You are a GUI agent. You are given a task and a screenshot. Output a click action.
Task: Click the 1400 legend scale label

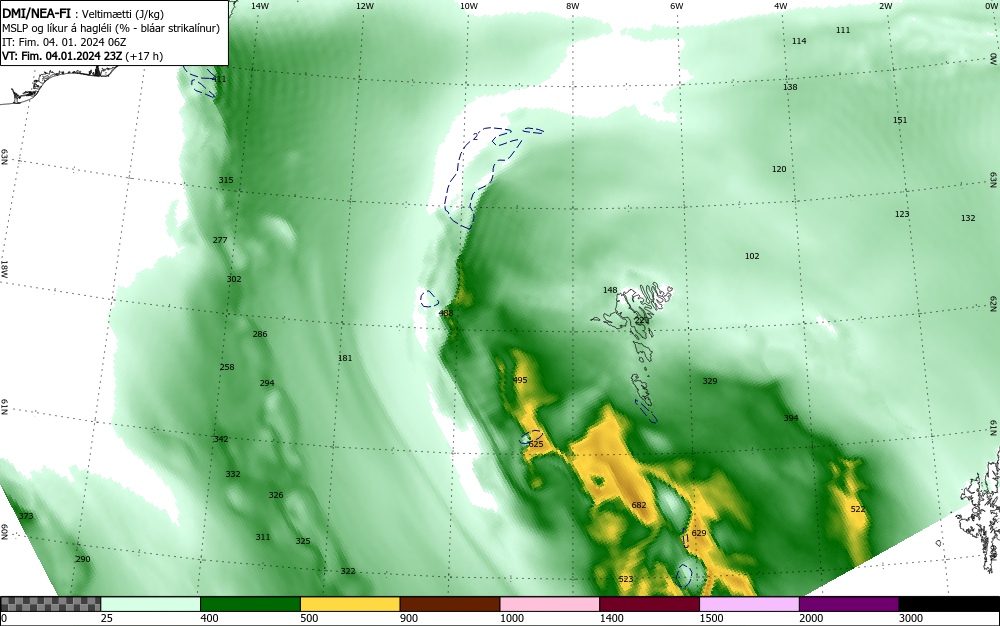(x=612, y=618)
